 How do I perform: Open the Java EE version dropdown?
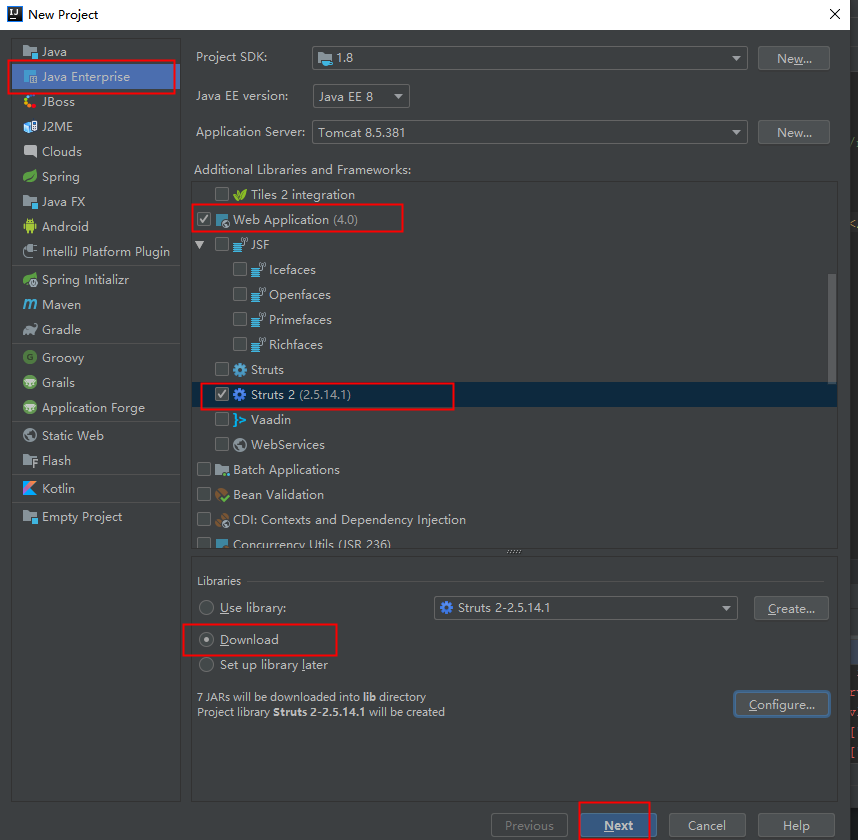361,96
